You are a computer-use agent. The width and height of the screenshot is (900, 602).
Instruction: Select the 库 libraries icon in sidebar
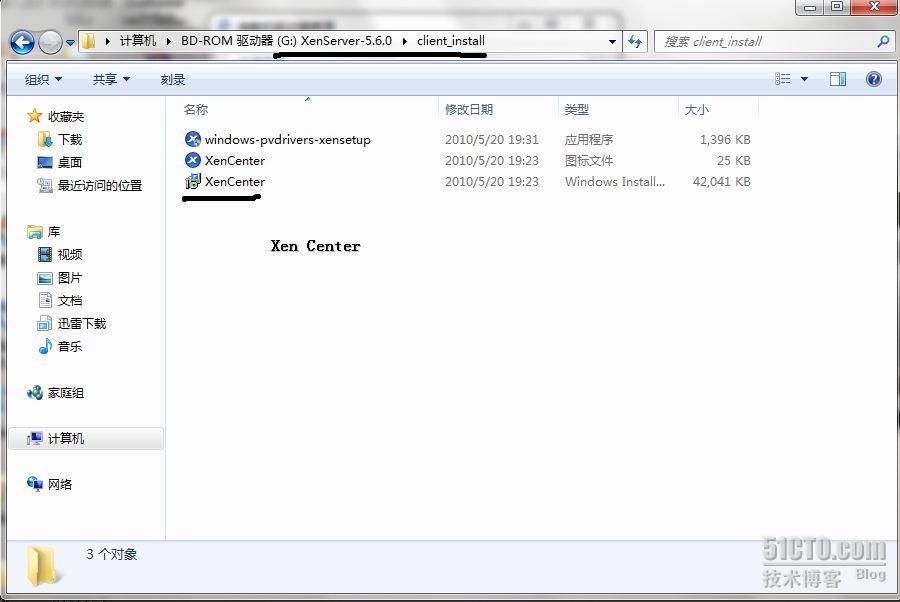34,232
